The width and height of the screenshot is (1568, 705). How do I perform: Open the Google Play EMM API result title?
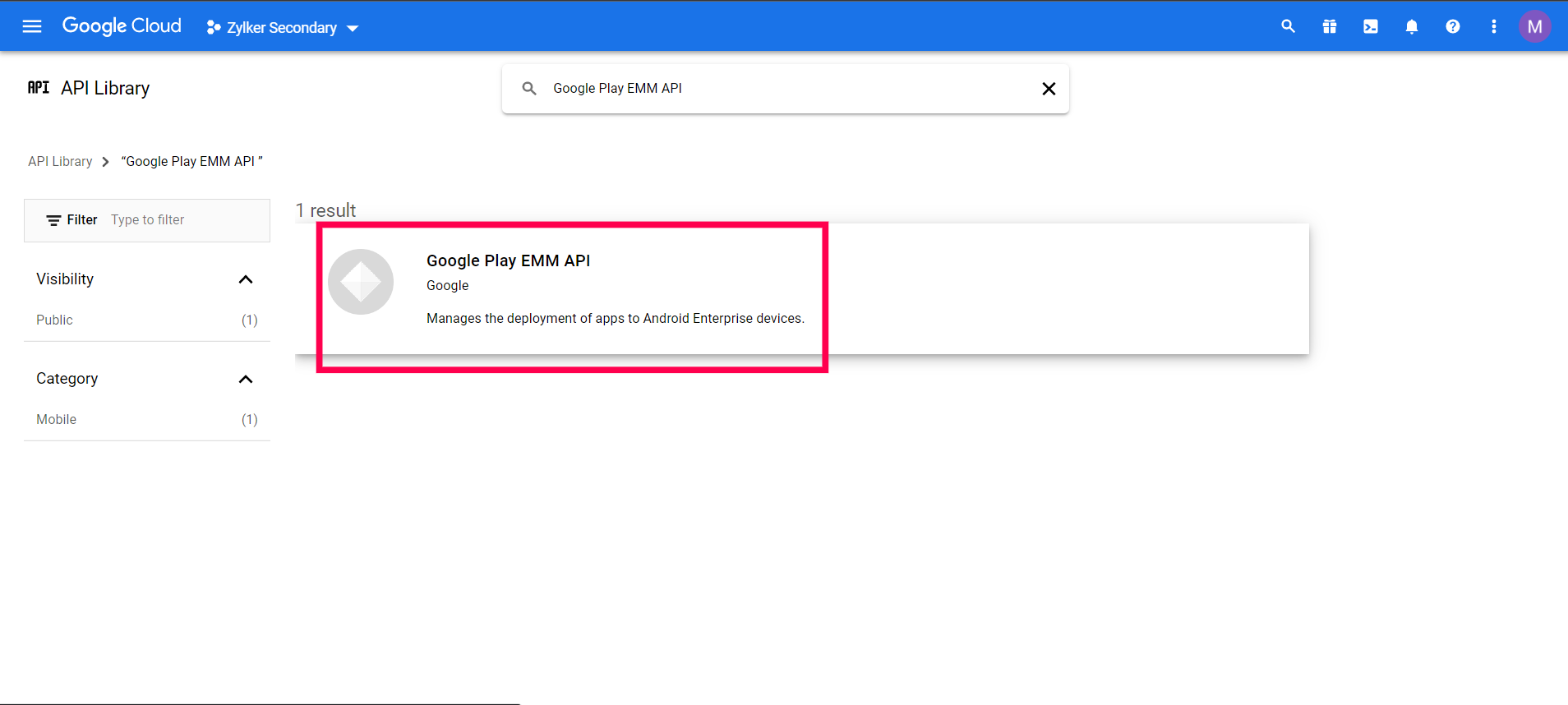pyautogui.click(x=508, y=260)
